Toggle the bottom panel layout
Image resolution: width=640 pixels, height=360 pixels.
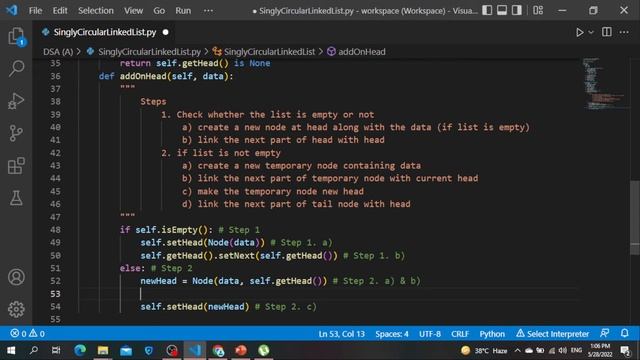[x=502, y=10]
